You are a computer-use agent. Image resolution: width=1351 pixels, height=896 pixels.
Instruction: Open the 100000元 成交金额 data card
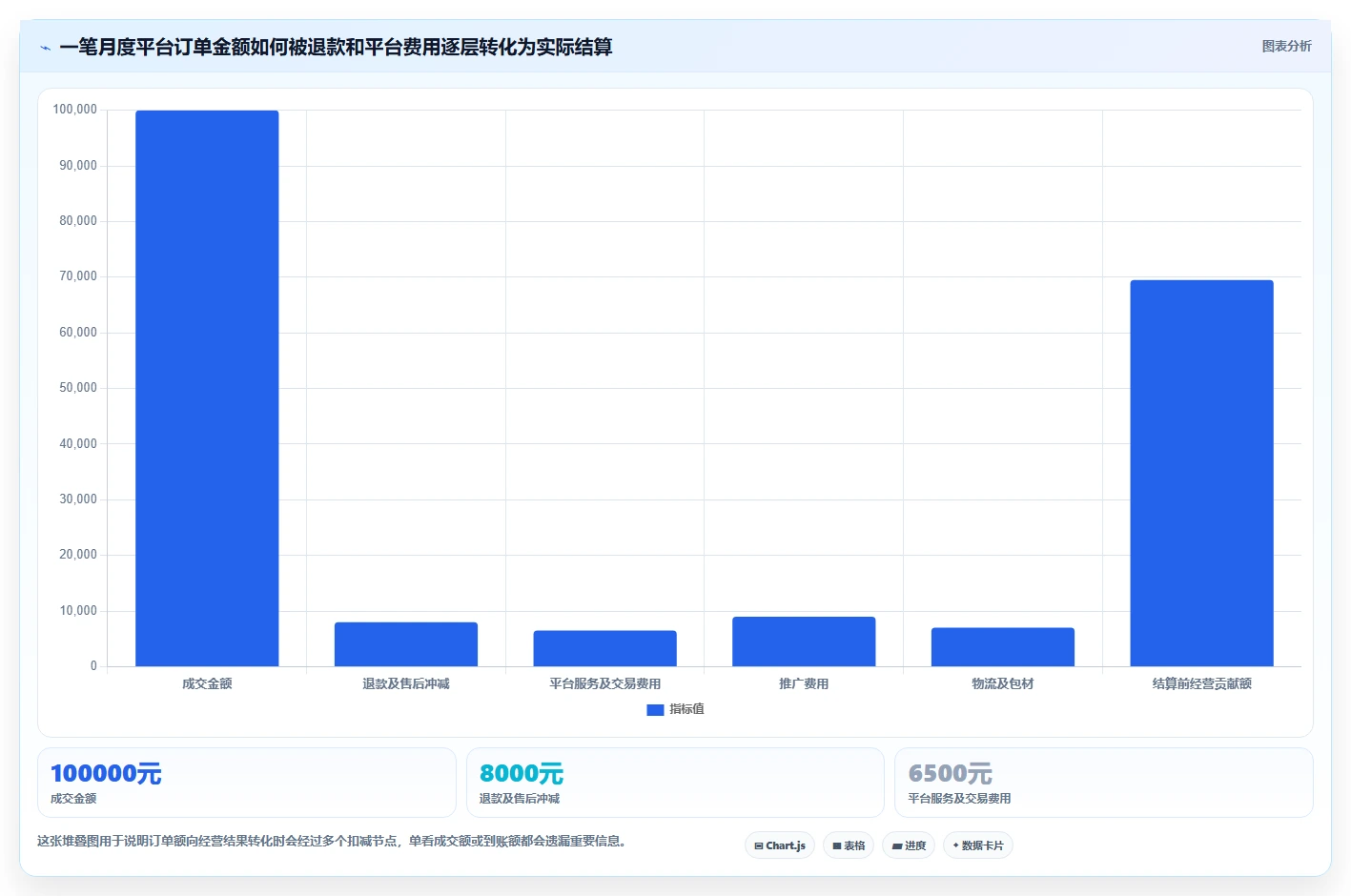(x=247, y=783)
